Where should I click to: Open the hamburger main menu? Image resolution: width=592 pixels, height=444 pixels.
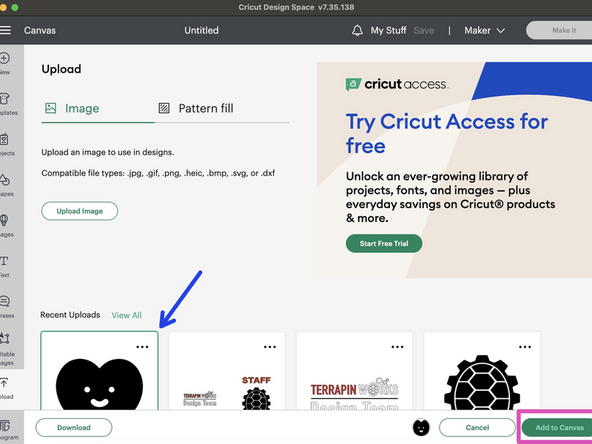tap(5, 30)
